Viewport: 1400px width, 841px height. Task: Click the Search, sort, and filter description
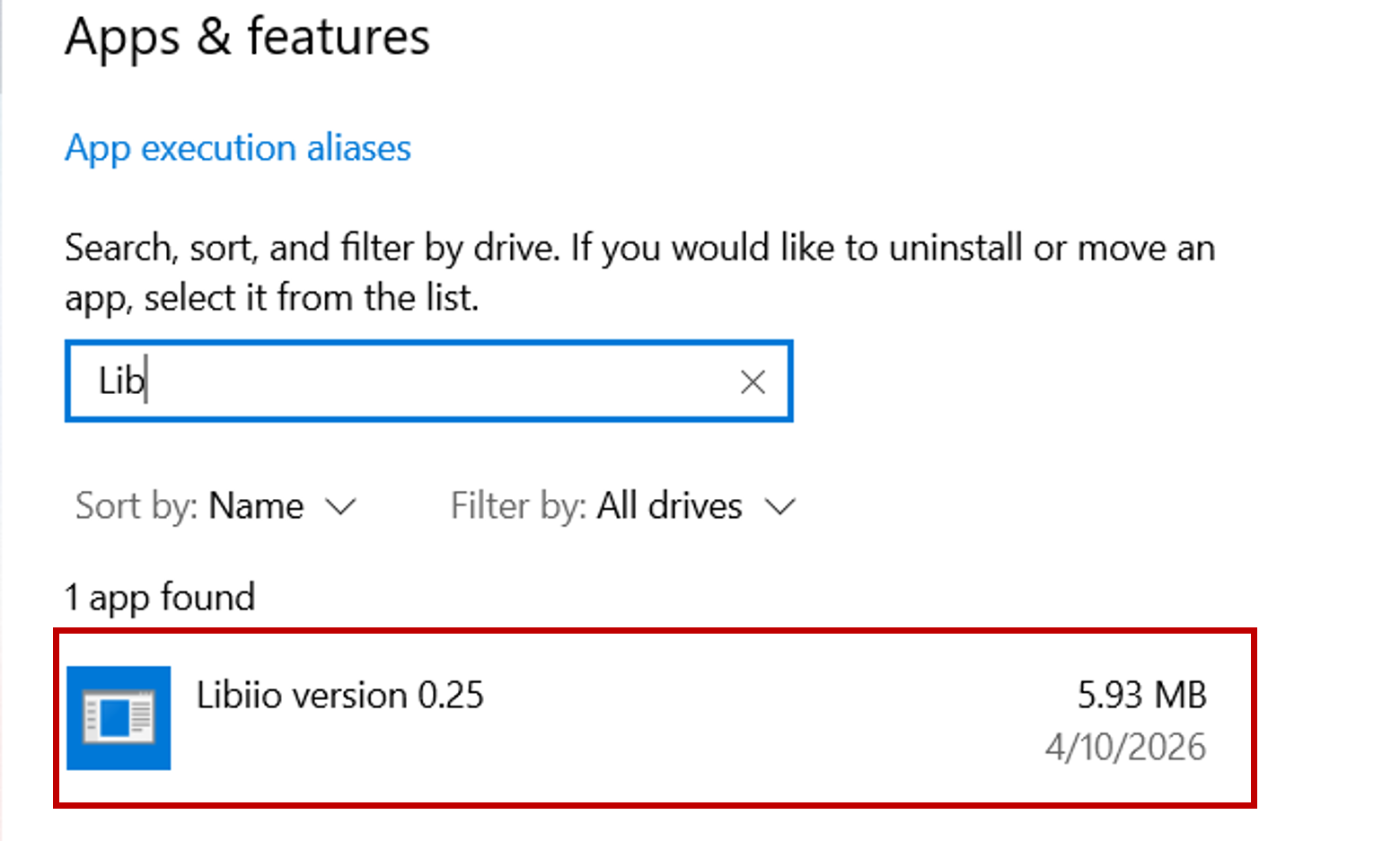click(639, 273)
